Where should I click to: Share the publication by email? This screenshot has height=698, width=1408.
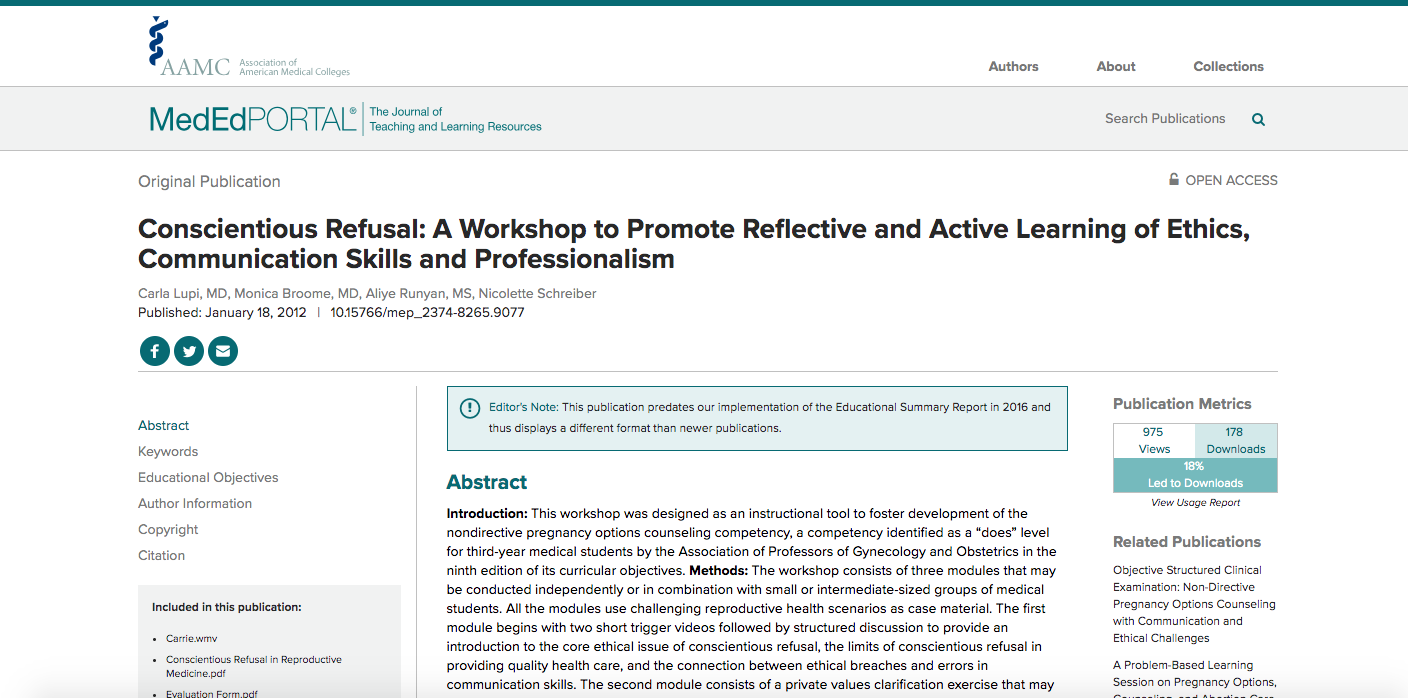point(223,351)
